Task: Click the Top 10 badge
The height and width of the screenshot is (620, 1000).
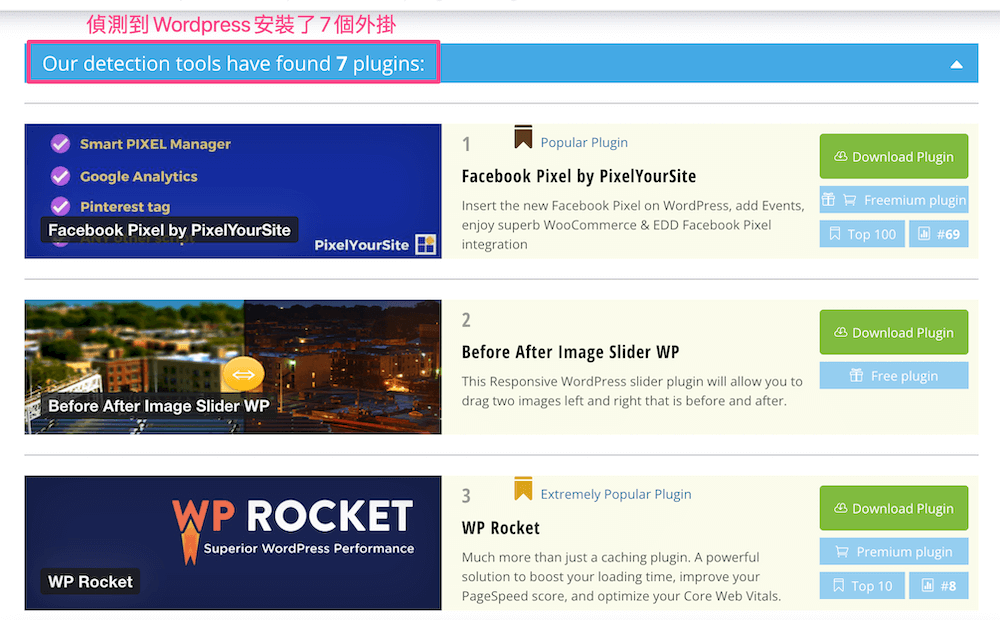Action: coord(862,586)
